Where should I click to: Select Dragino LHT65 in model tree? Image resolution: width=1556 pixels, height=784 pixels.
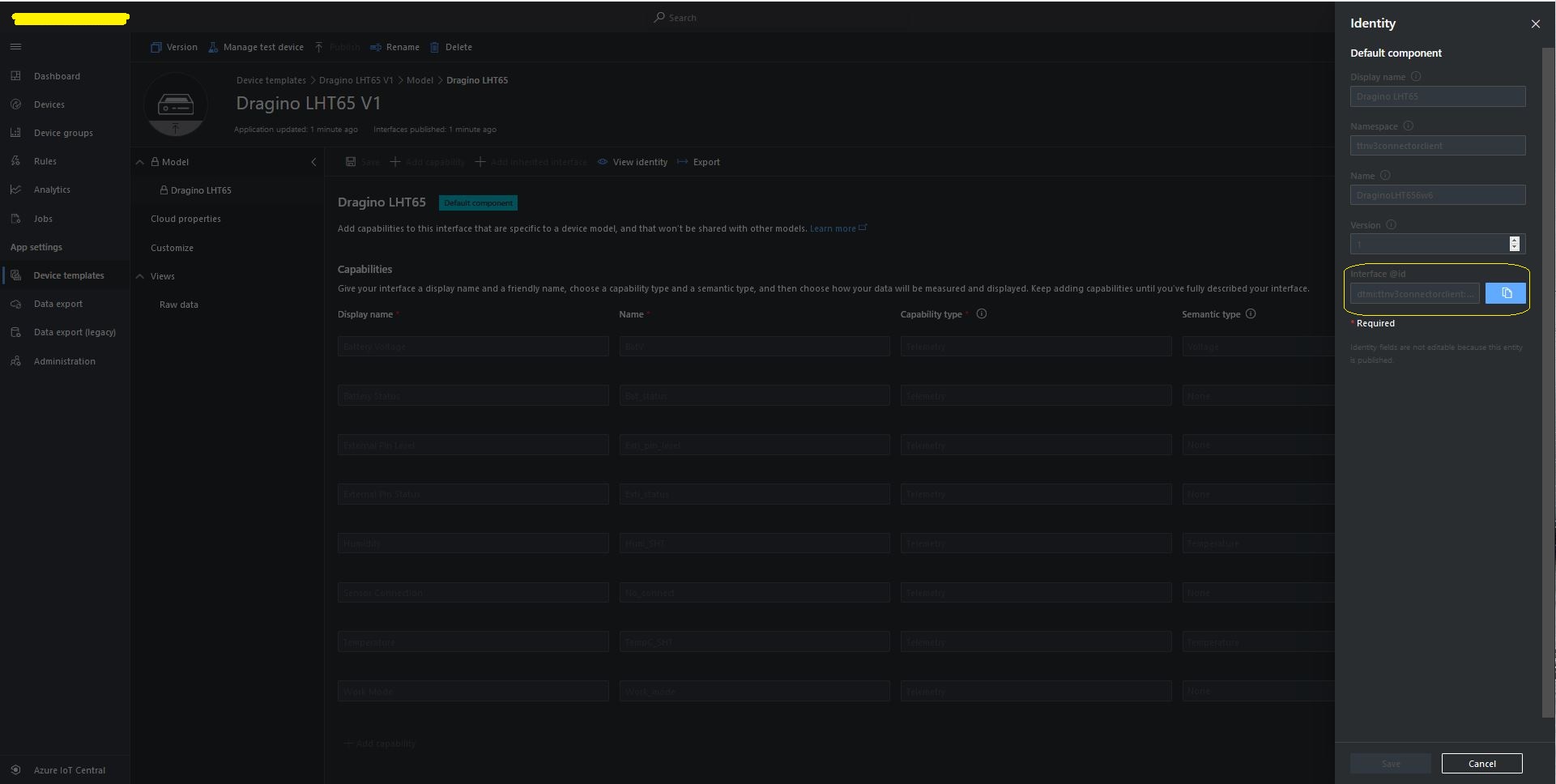tap(200, 190)
